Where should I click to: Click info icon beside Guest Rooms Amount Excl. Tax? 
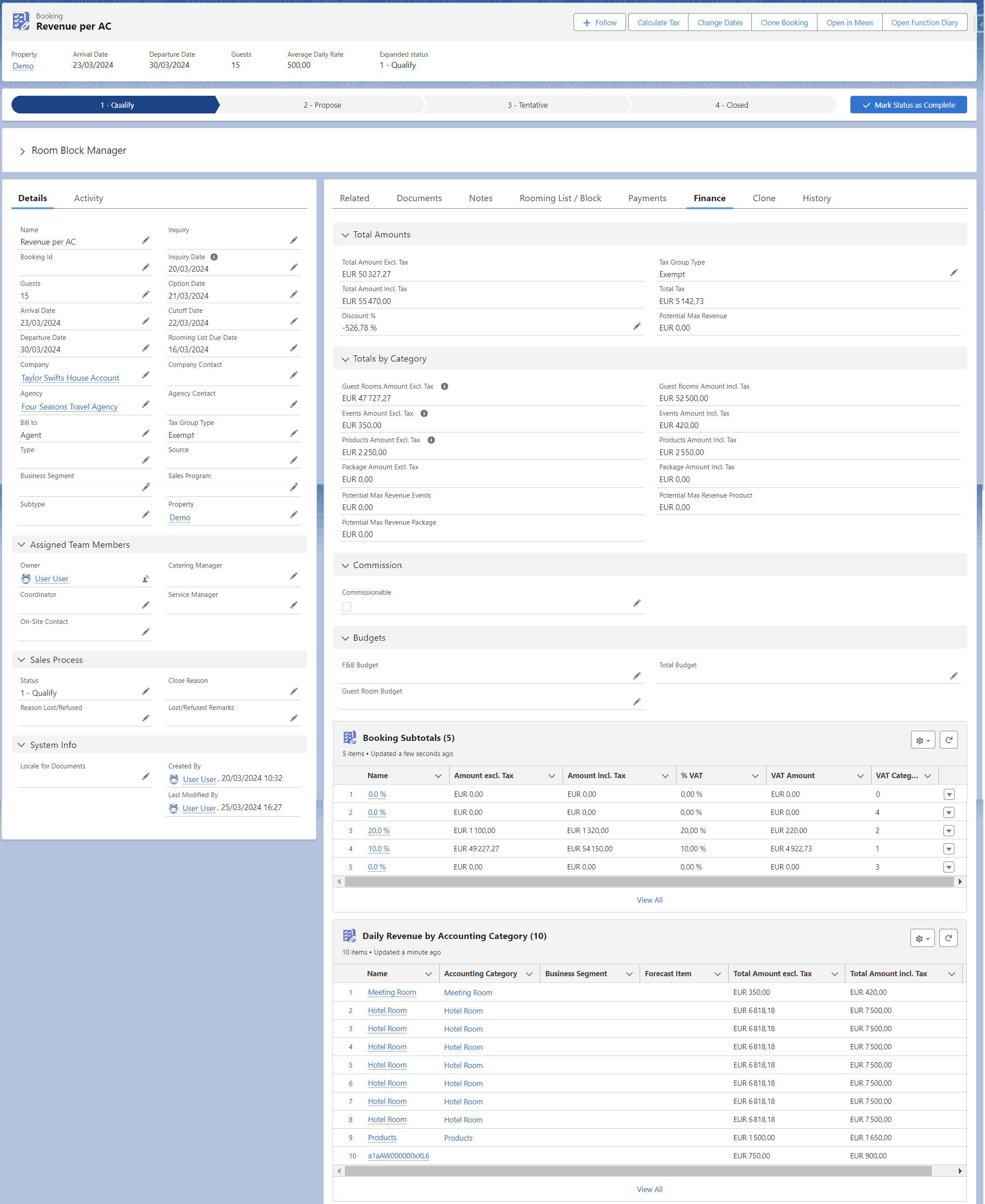[x=444, y=387]
